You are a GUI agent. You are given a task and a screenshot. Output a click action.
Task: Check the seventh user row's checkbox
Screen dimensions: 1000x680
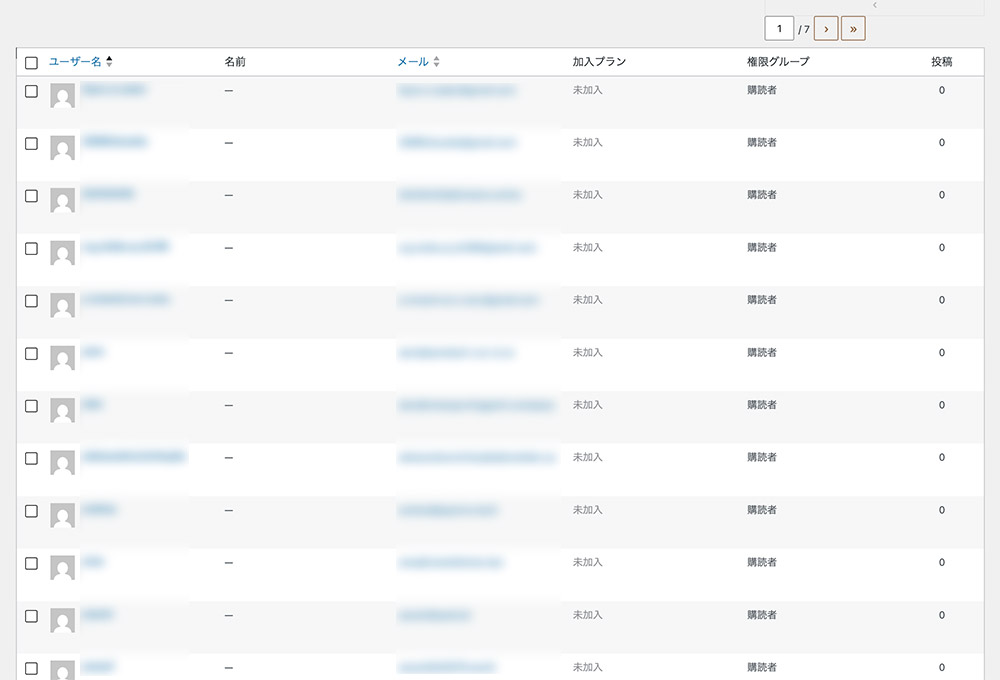click(31, 406)
